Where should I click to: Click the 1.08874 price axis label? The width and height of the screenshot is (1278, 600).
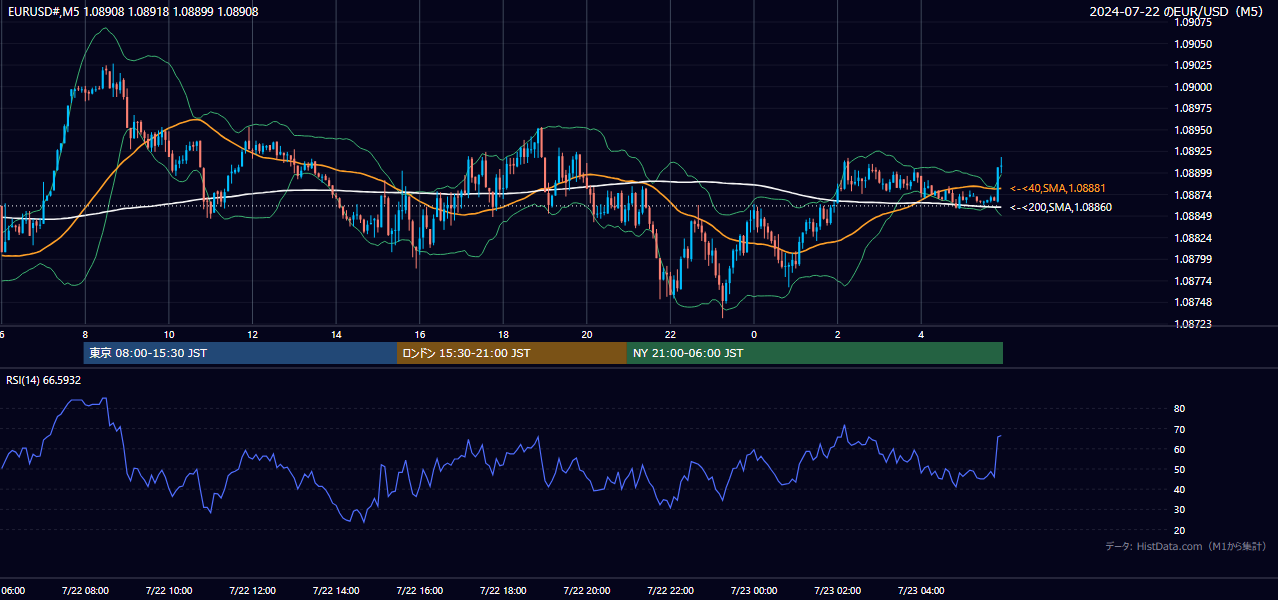pos(1192,195)
